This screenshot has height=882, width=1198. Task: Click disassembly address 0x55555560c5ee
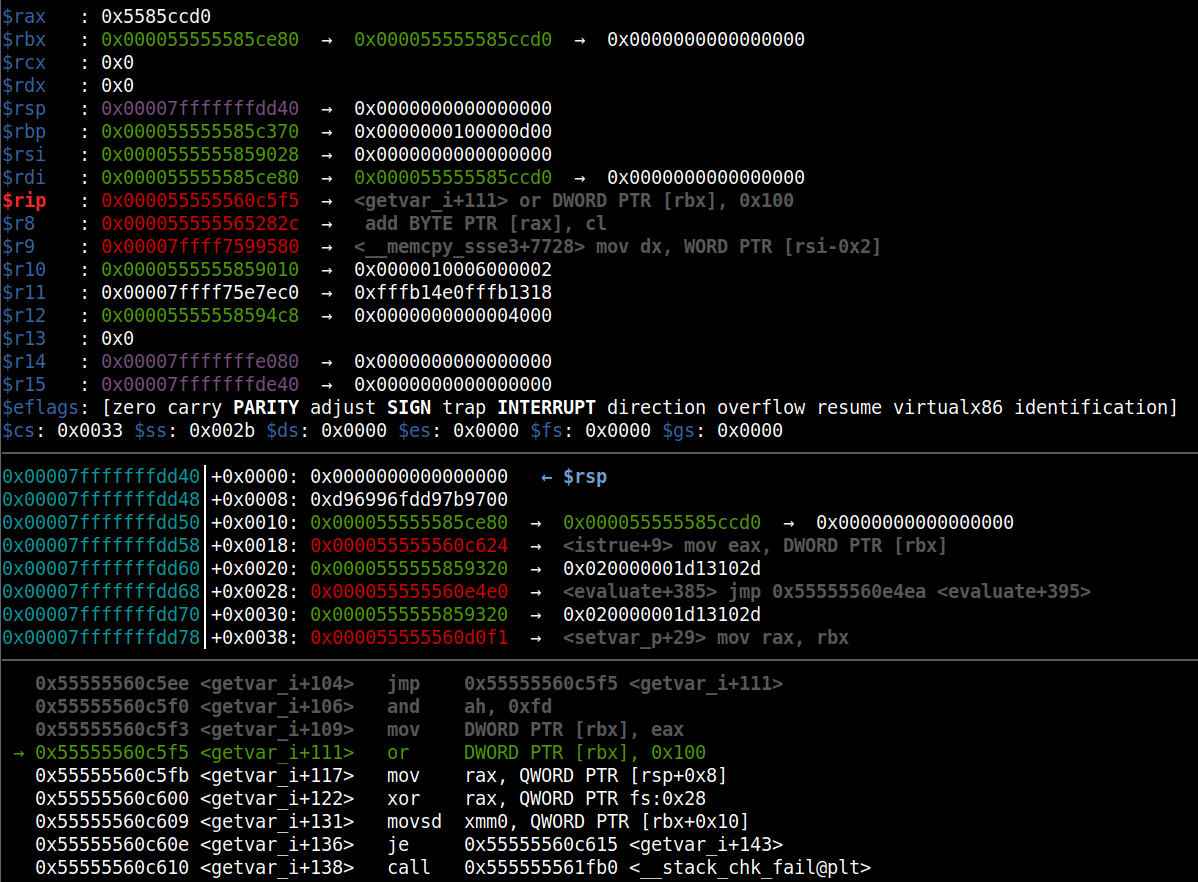click(112, 683)
